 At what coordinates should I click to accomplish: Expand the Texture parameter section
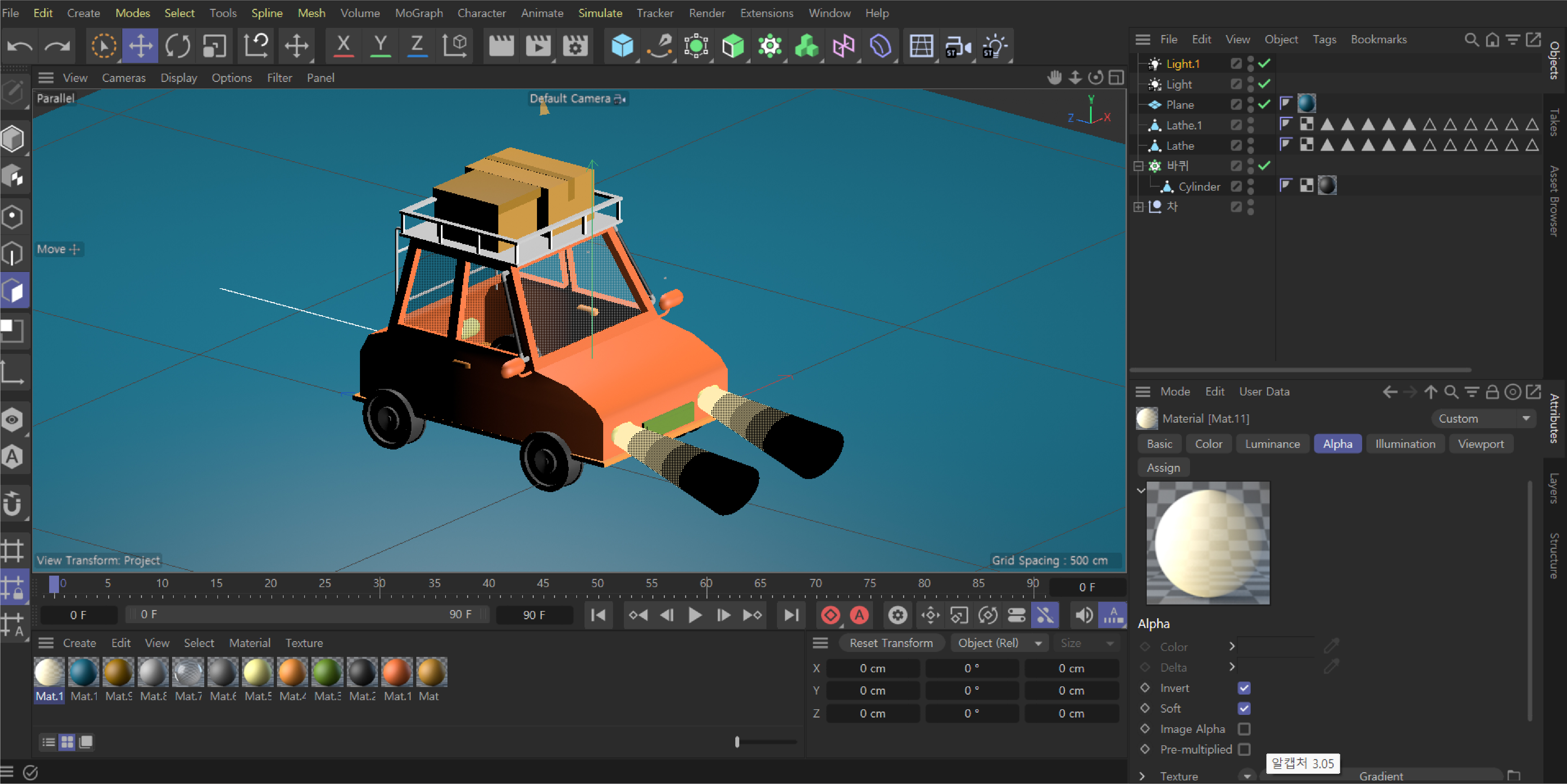pos(1142,776)
